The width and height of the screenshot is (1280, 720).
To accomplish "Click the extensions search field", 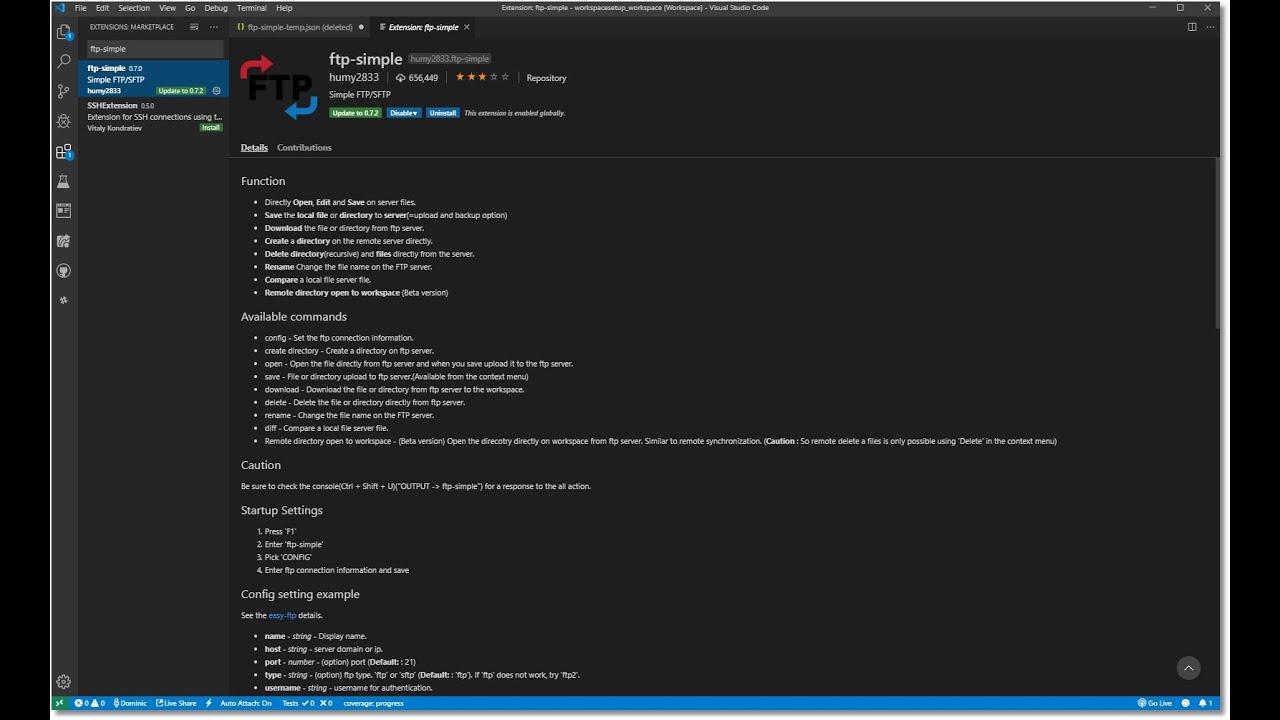I will (x=154, y=48).
